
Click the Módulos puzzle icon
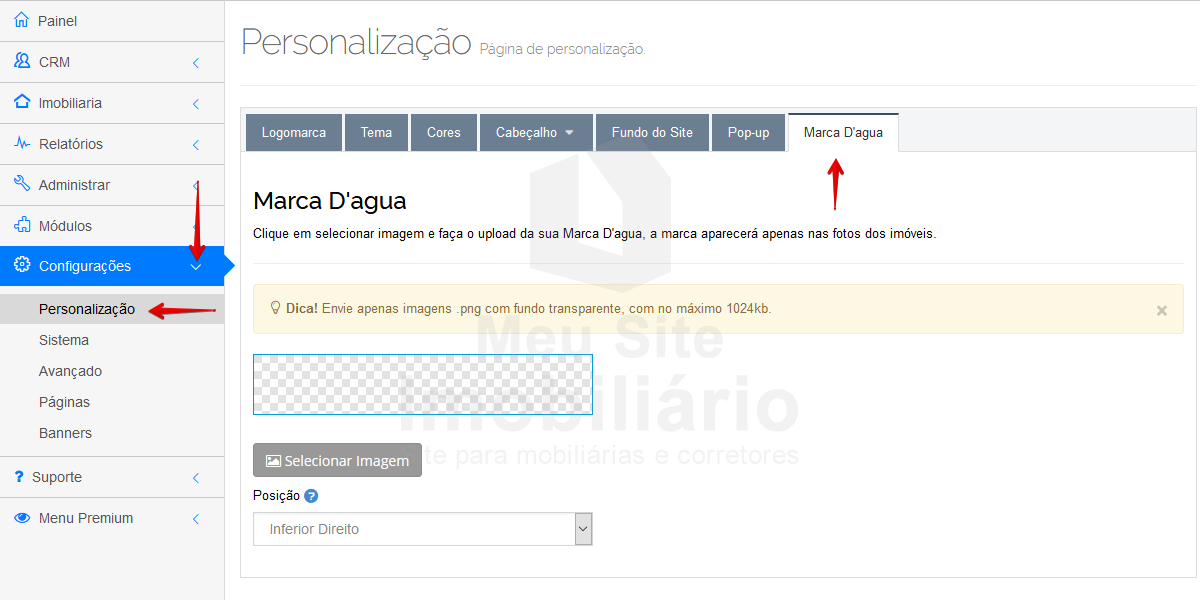[22, 225]
